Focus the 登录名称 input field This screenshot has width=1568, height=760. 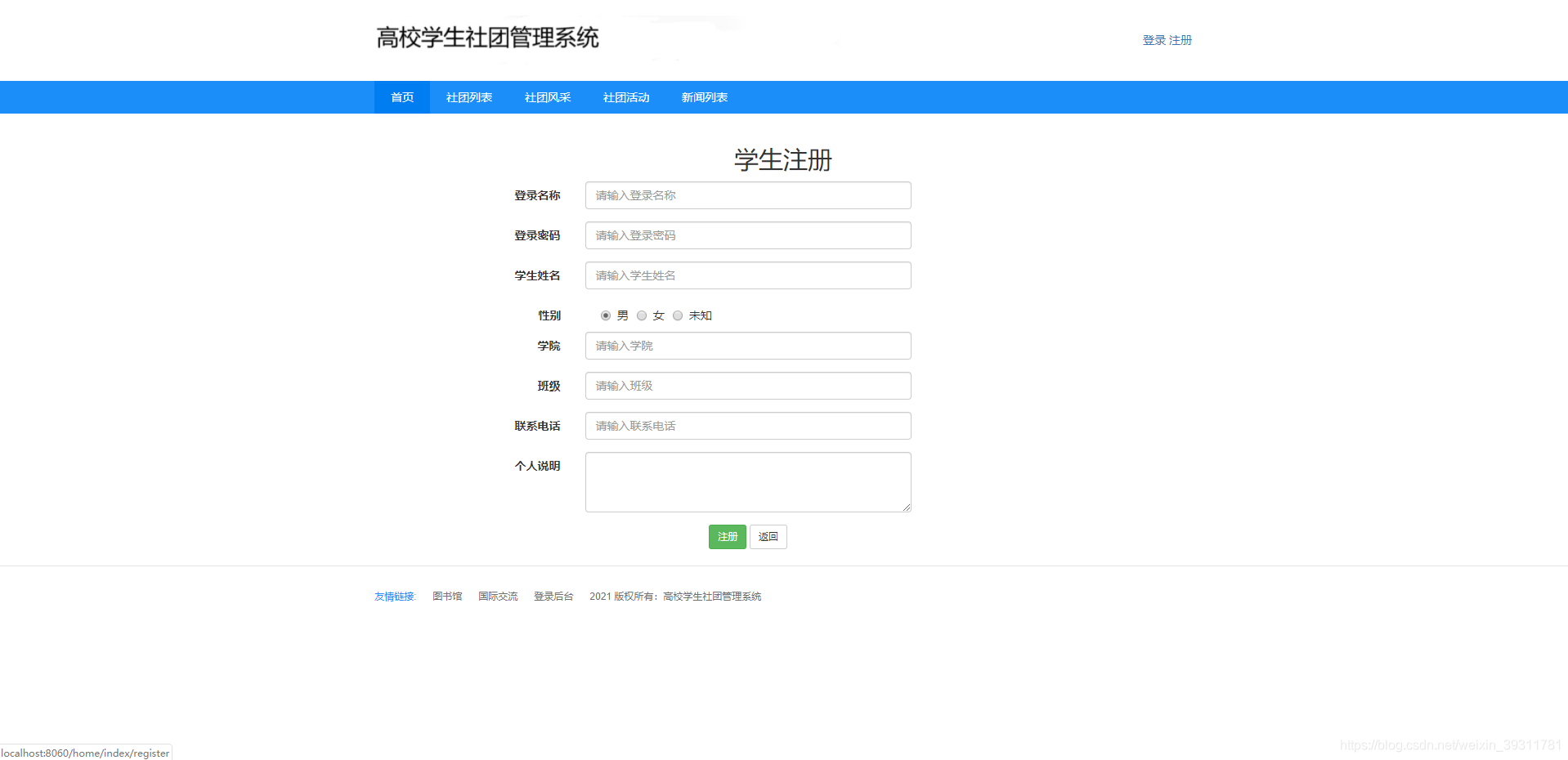748,195
